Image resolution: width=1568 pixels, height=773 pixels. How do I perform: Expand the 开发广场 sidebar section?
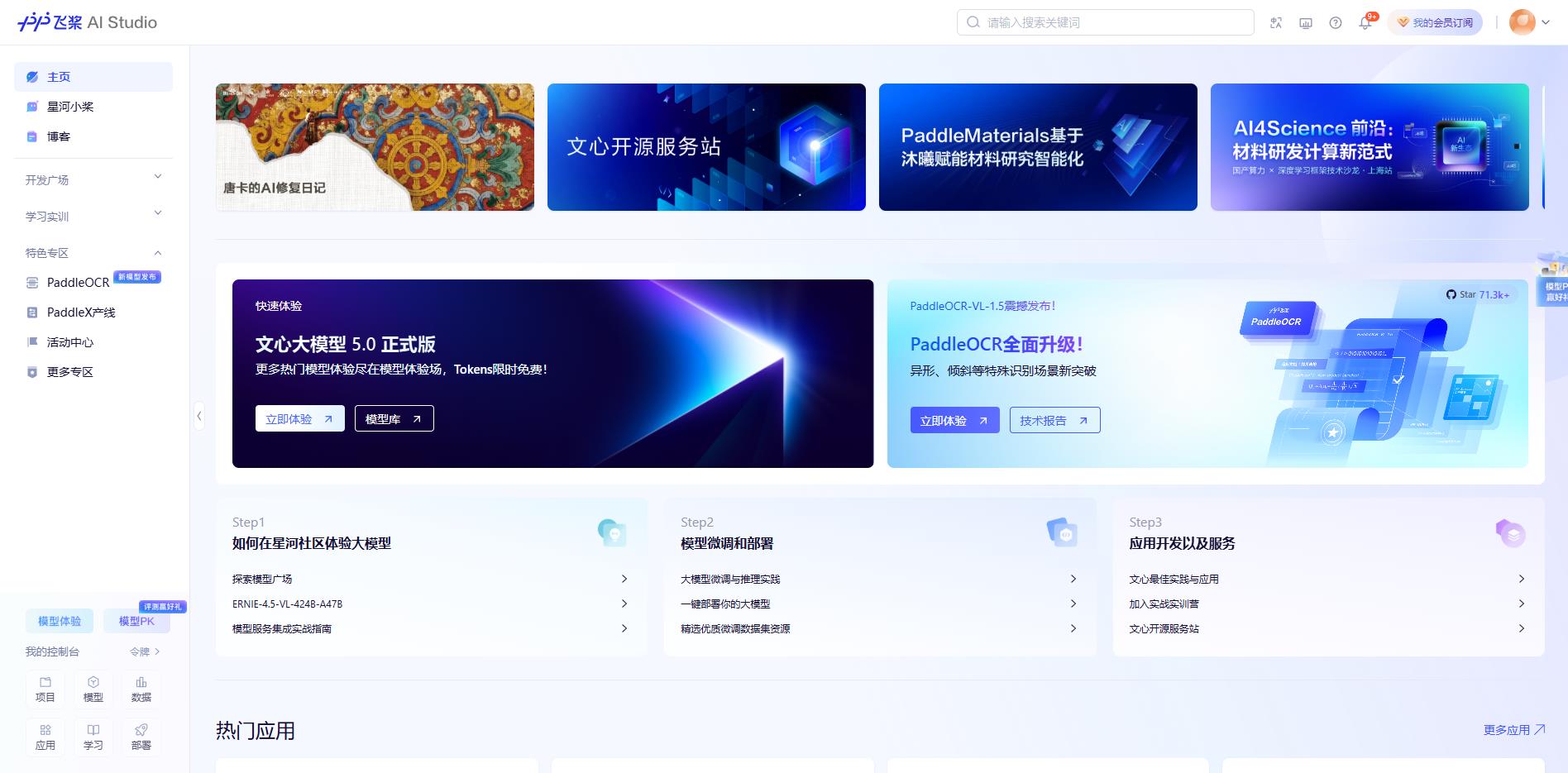point(93,179)
